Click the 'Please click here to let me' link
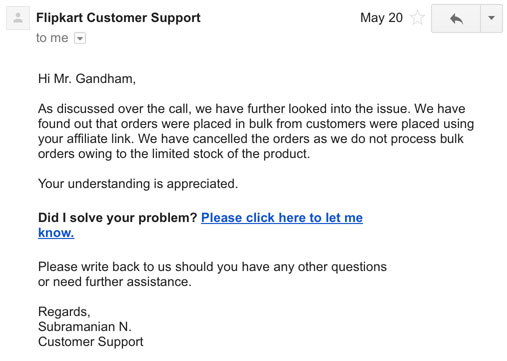 click(282, 218)
